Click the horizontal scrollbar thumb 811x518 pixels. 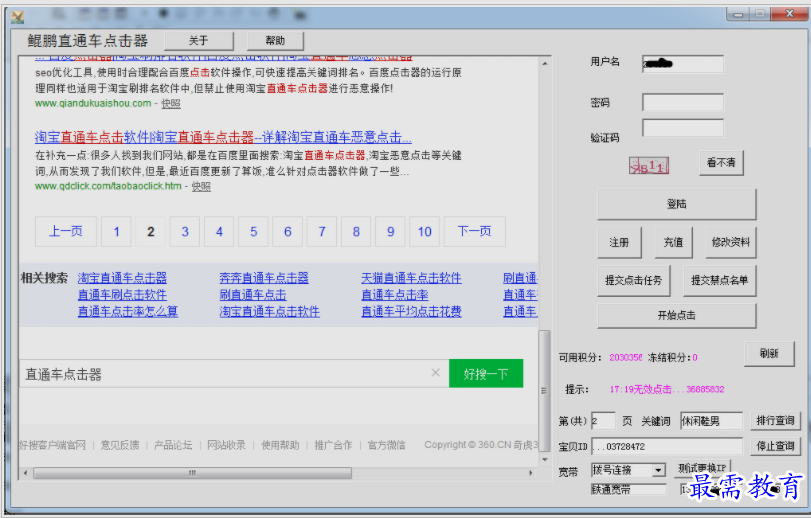point(192,473)
